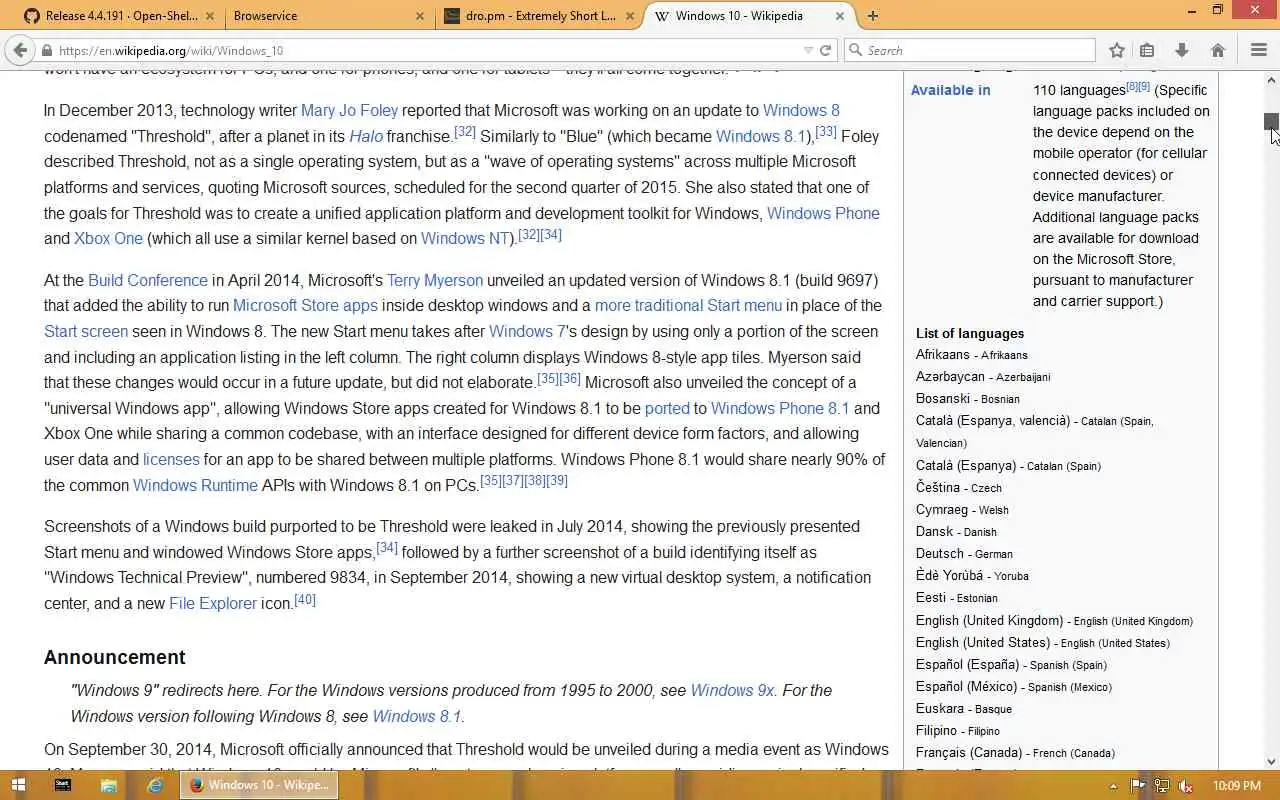This screenshot has width=1280, height=800.
Task: Open the Windows Start button
Action: (18, 785)
